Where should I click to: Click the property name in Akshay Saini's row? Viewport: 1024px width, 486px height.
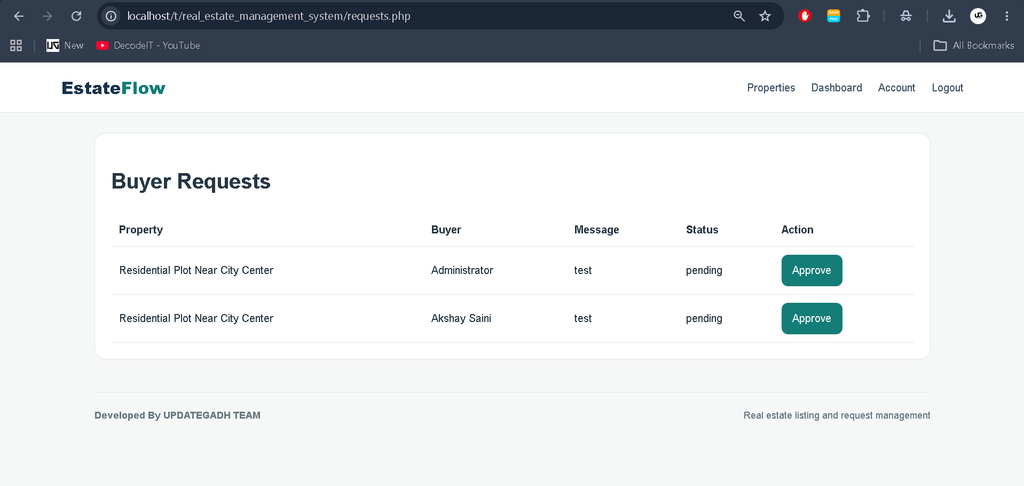[x=196, y=318]
